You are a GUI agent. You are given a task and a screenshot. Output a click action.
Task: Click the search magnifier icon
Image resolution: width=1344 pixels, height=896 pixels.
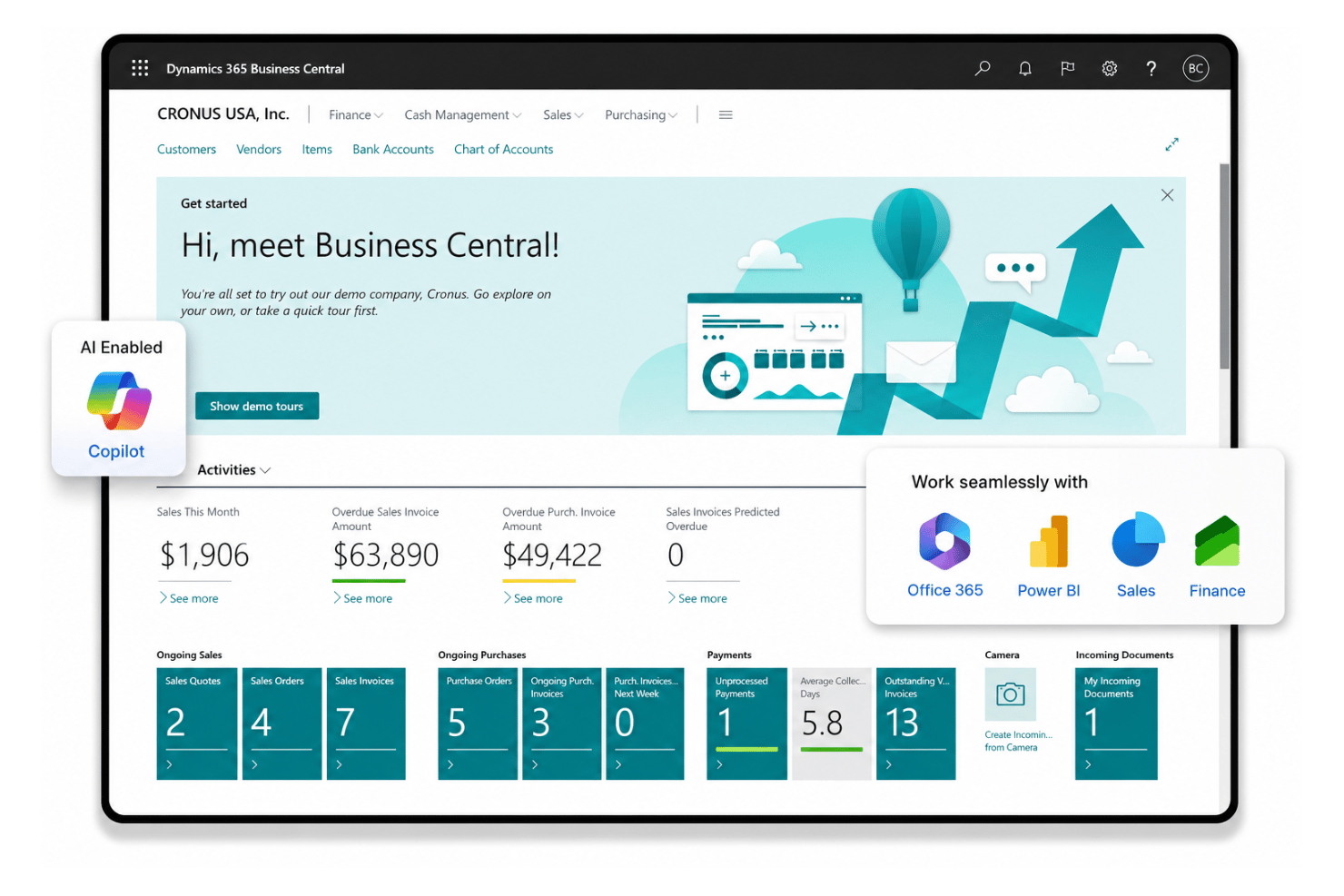[983, 68]
